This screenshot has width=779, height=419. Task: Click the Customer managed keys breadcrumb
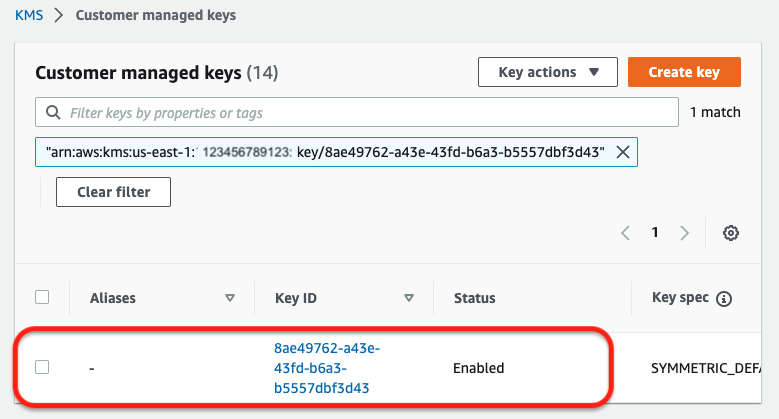(156, 15)
